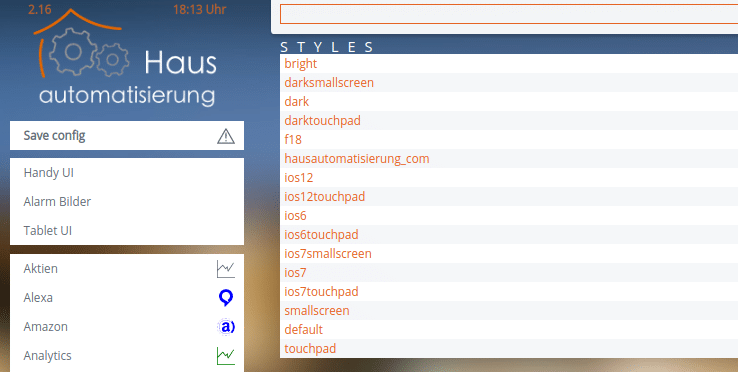Screen dimensions: 738x372
Task: Focus the command input field at top
Action: (509, 14)
